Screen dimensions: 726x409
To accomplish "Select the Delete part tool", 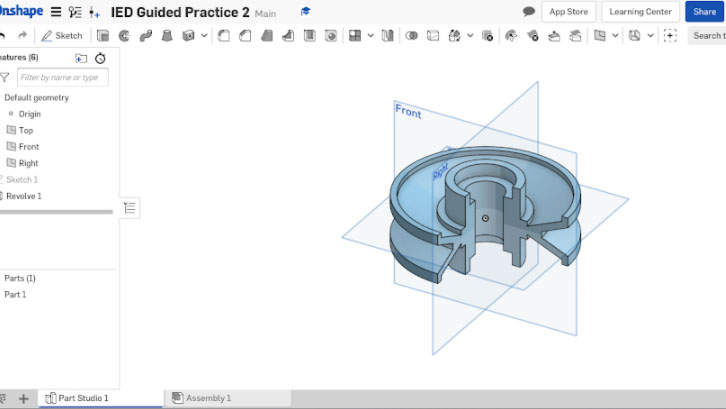I will (x=487, y=36).
